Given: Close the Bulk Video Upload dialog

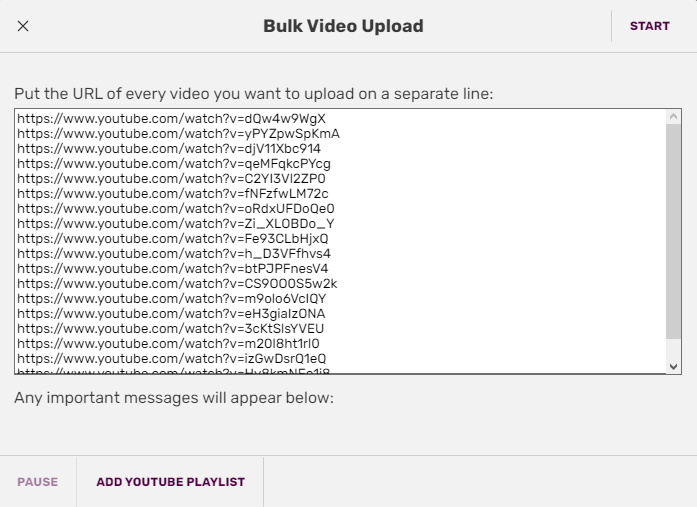Looking at the screenshot, I should click(23, 26).
